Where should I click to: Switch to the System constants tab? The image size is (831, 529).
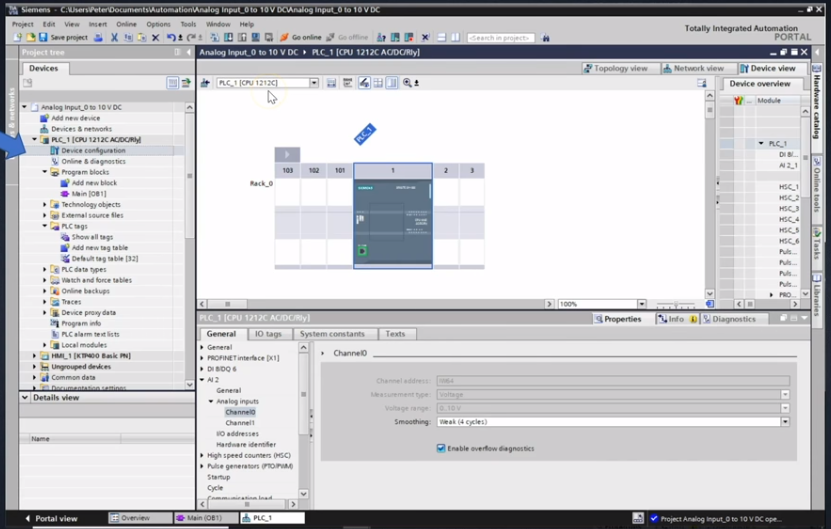point(332,334)
